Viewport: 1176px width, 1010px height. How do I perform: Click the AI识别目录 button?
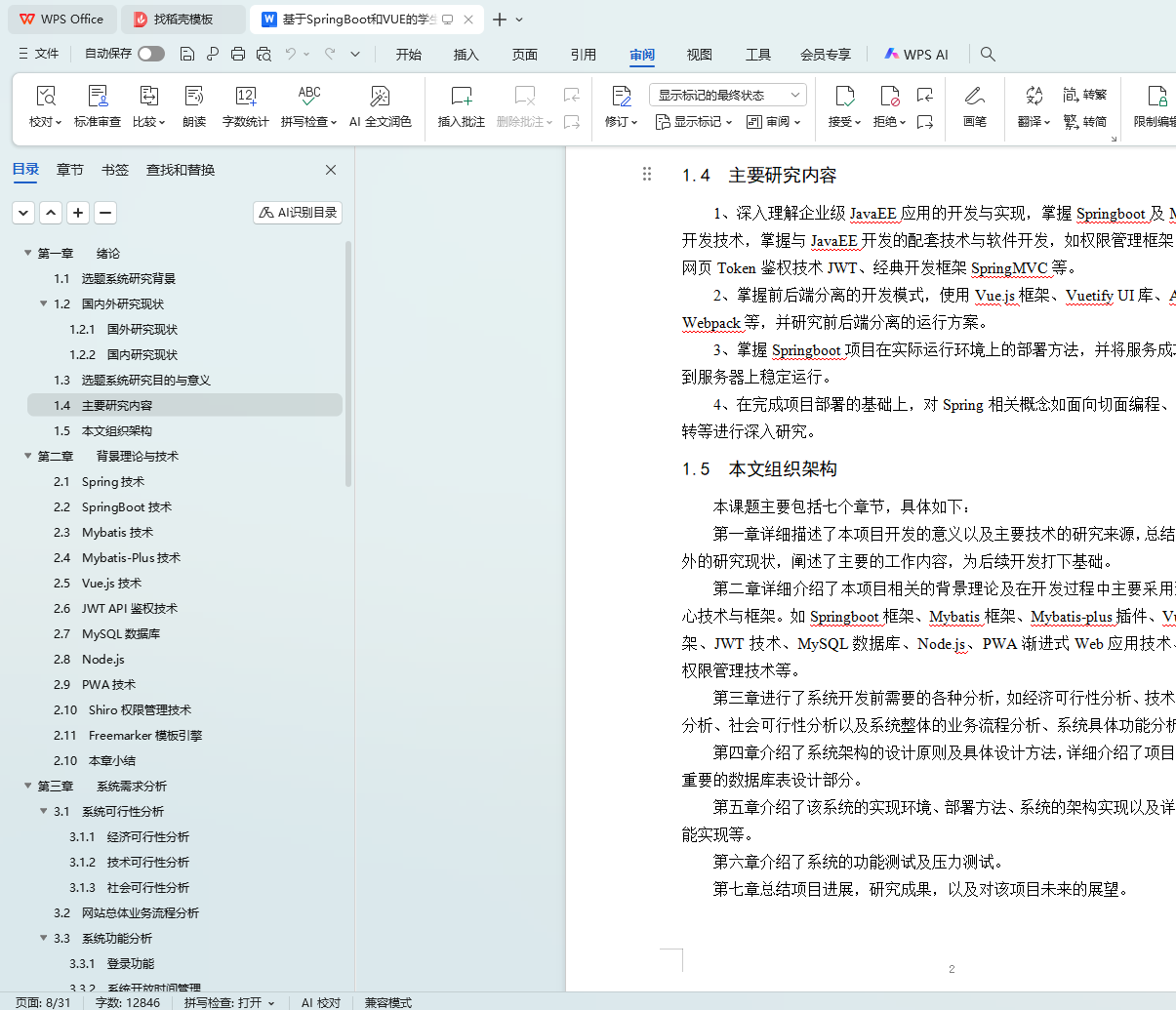298,213
